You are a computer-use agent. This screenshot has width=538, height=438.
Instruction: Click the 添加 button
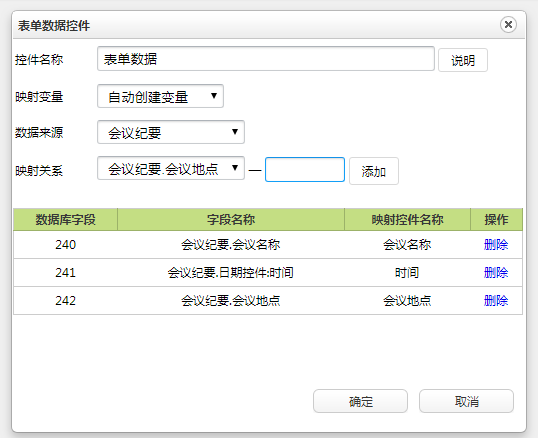[x=374, y=171]
